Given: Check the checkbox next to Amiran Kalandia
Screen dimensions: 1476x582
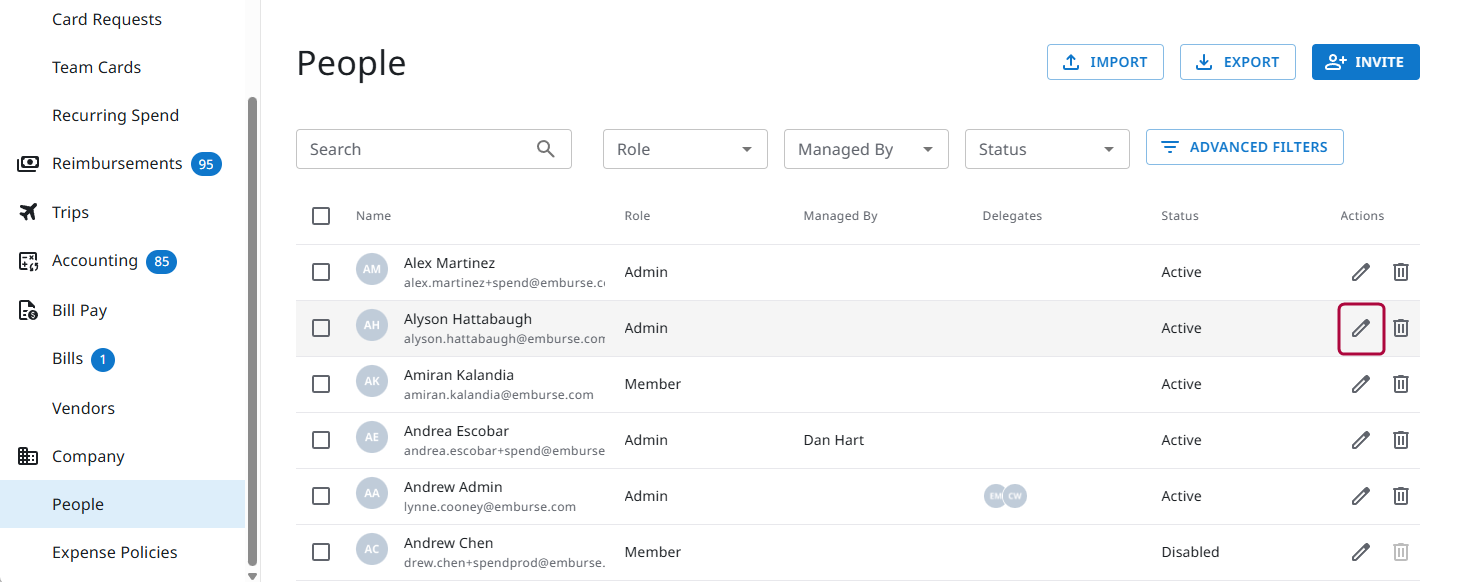Looking at the screenshot, I should coord(321,383).
